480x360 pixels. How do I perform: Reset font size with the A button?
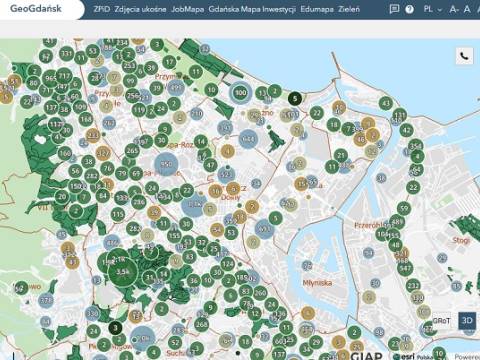(467, 9)
